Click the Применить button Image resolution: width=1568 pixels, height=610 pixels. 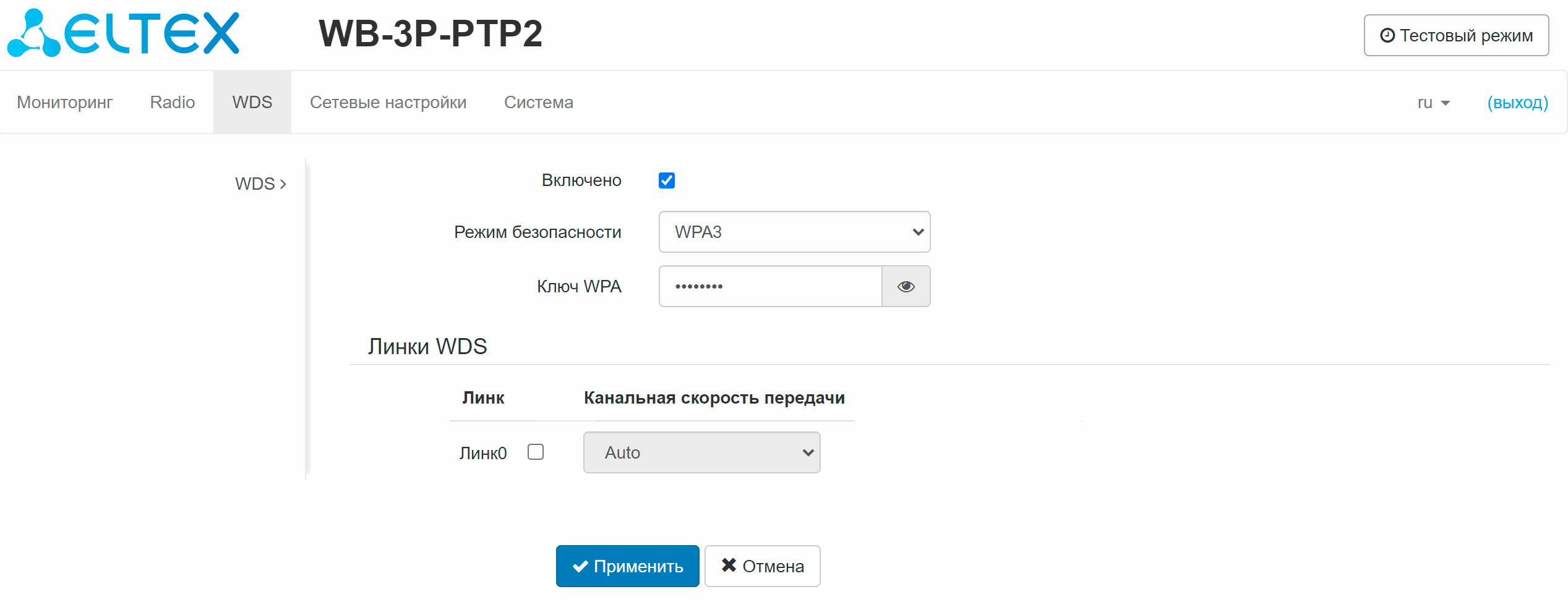[x=627, y=566]
